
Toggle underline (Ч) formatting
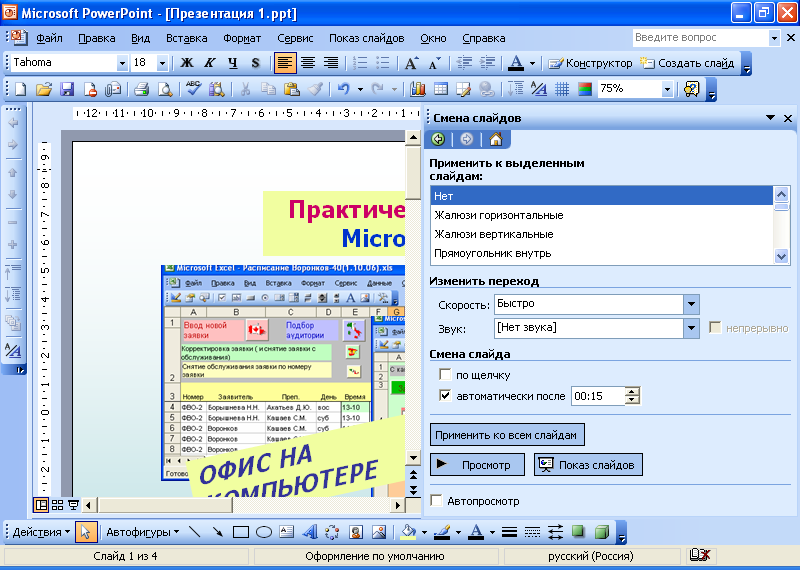point(233,63)
